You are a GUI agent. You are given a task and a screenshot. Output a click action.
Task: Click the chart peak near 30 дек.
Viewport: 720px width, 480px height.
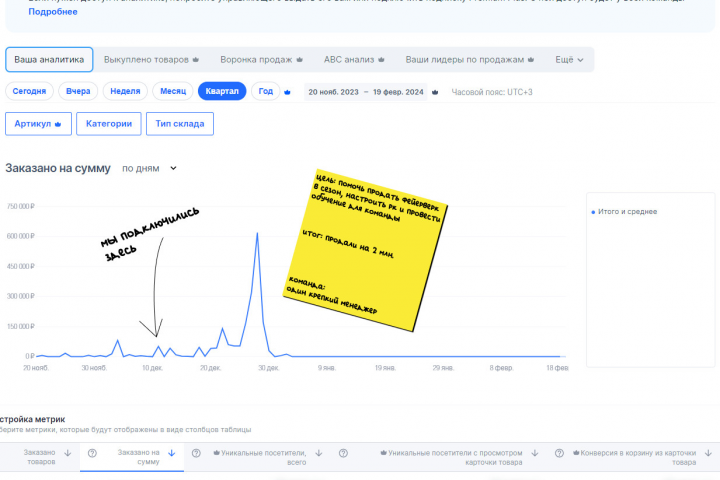[257, 234]
